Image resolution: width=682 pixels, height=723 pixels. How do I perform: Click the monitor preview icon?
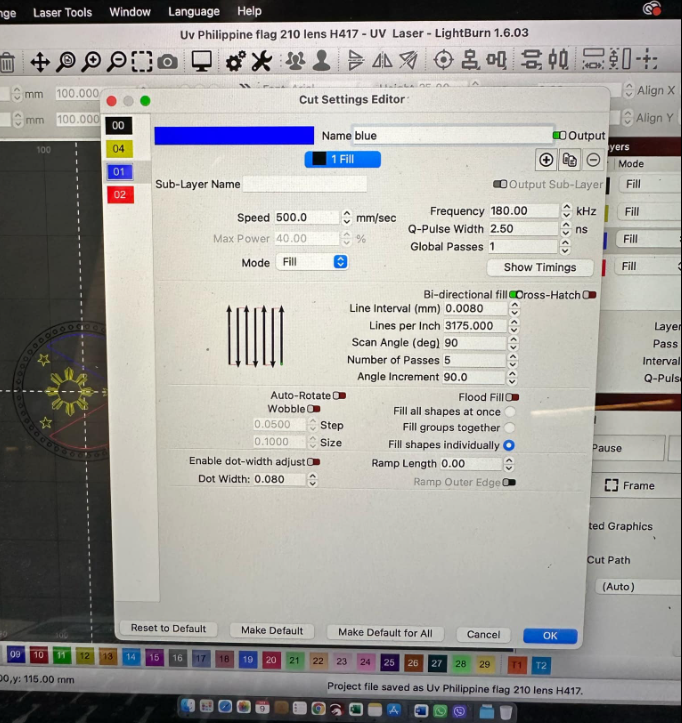[x=202, y=62]
